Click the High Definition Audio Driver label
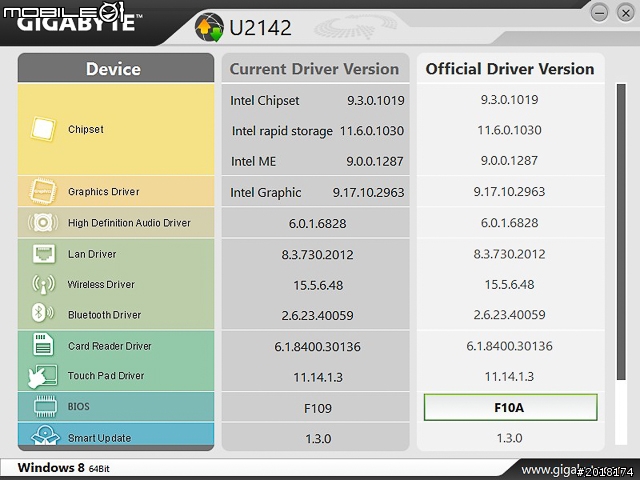This screenshot has height=480, width=640. point(129,222)
